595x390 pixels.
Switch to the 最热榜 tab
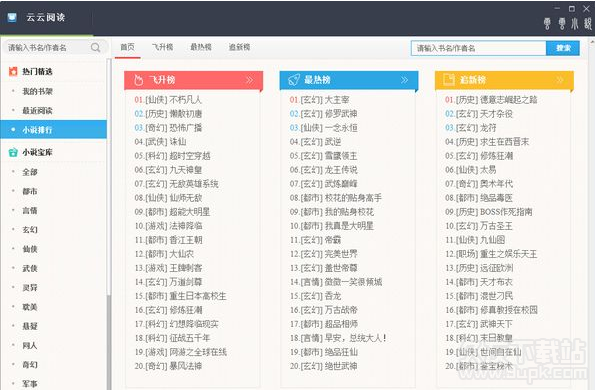201,47
